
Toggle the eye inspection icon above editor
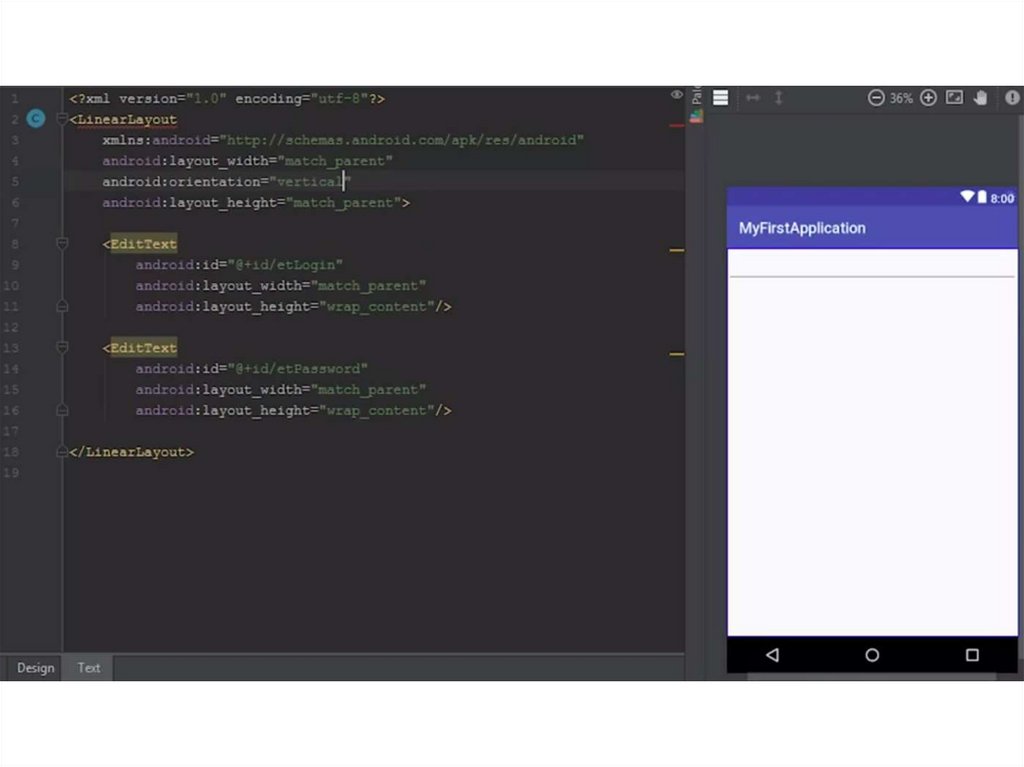click(x=677, y=95)
